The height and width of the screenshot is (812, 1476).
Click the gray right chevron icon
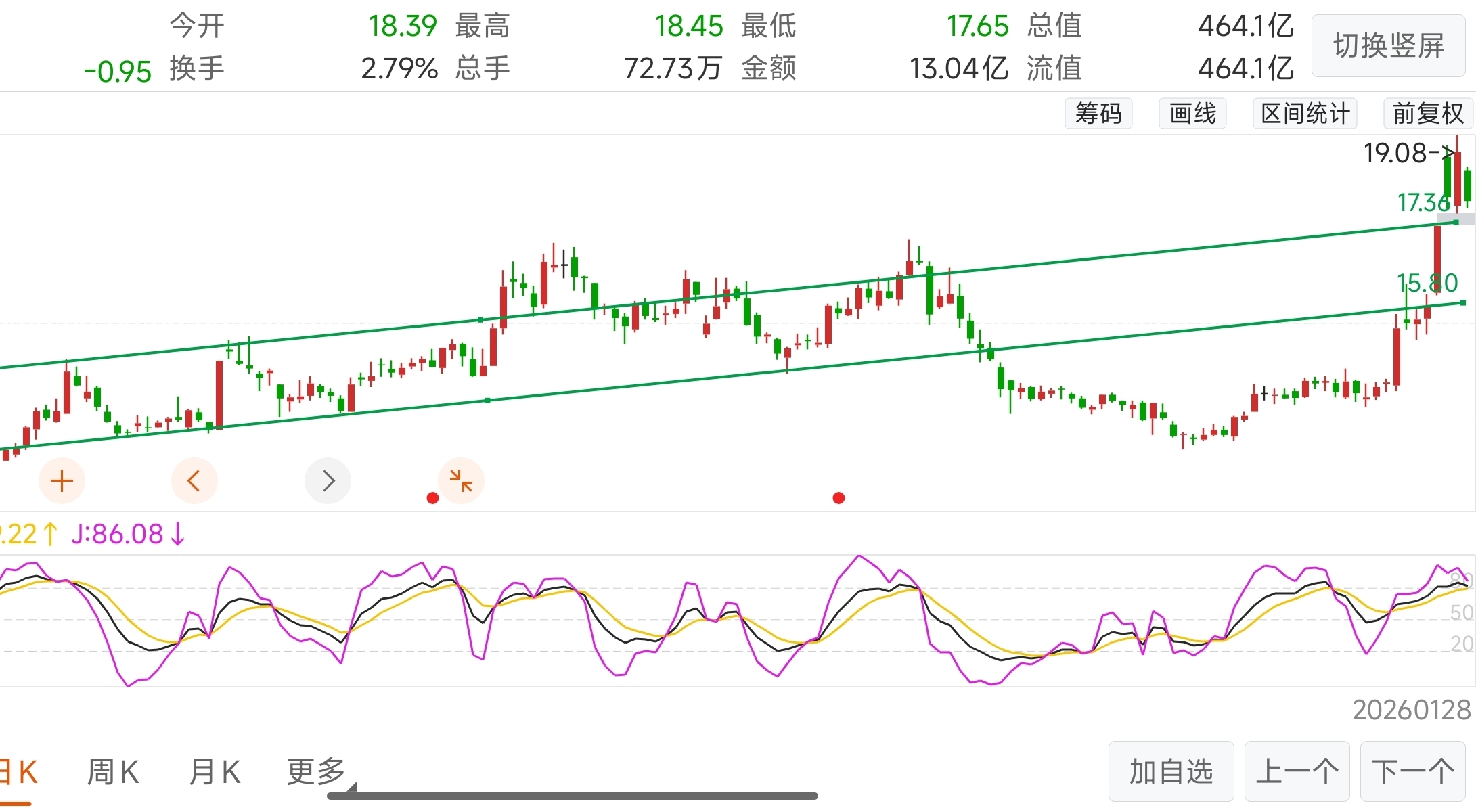click(x=328, y=481)
